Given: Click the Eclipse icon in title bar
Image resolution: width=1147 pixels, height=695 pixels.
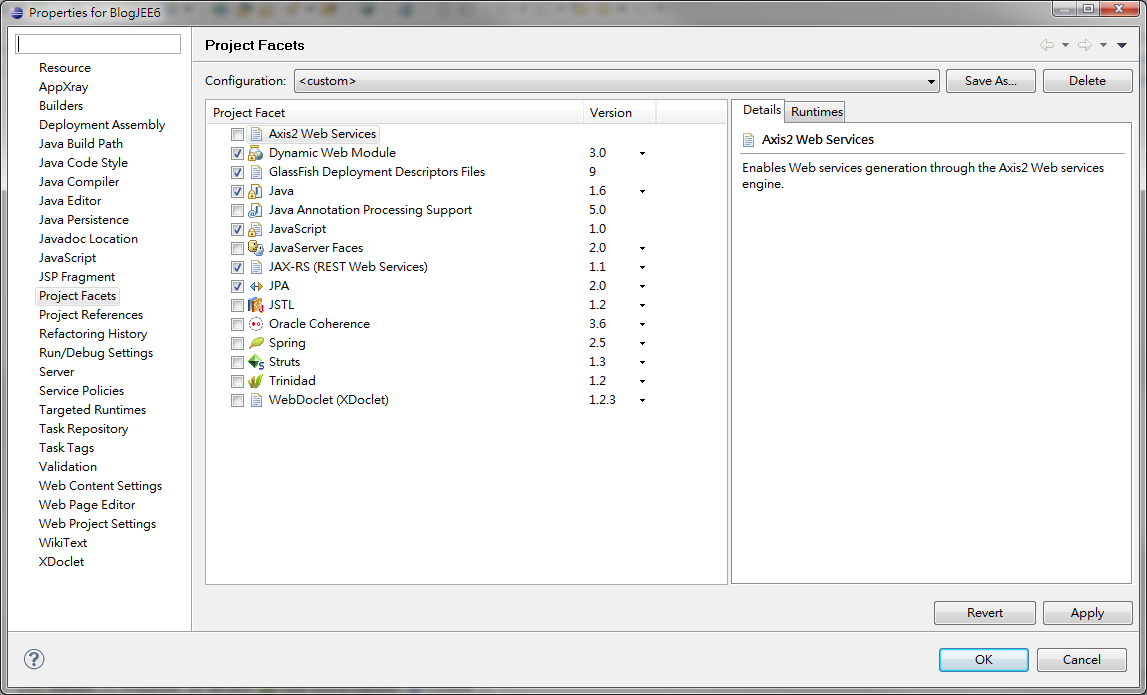Looking at the screenshot, I should click(17, 12).
